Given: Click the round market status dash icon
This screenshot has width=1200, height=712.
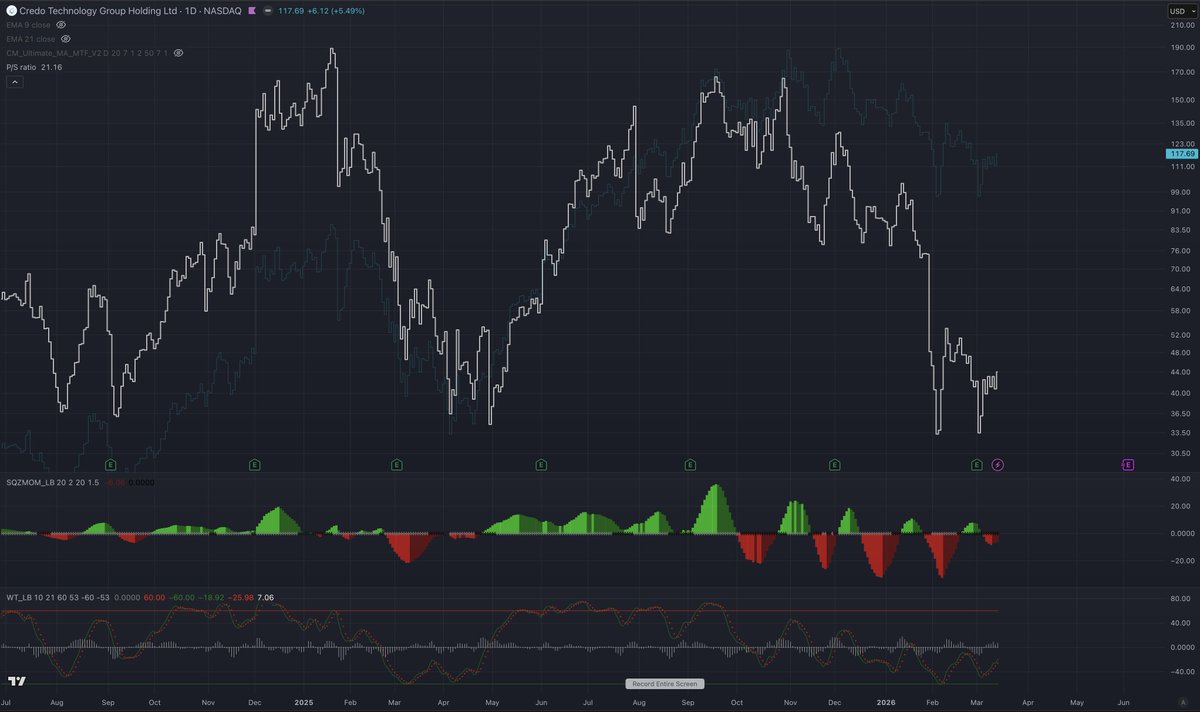Looking at the screenshot, I should pos(268,10).
